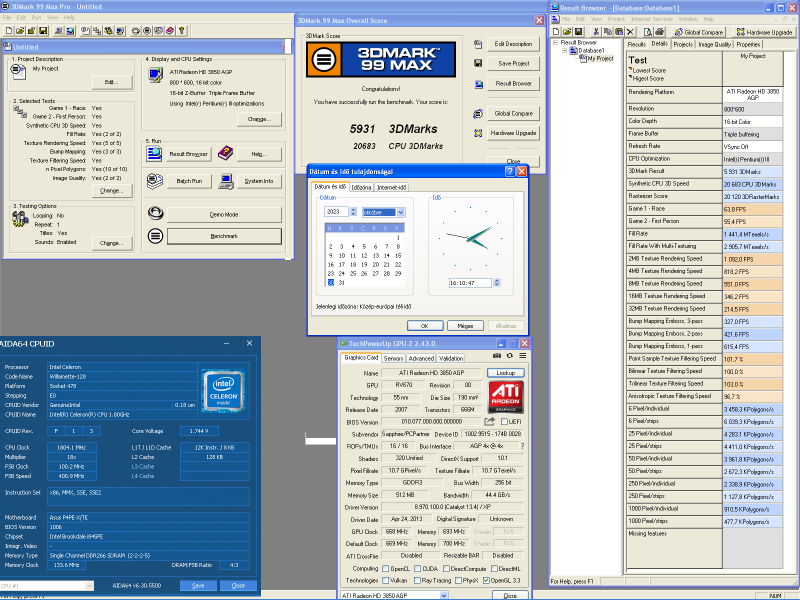800x600 pixels.
Task: Click ATI Radeon logo in GPU-Z
Action: (x=506, y=397)
